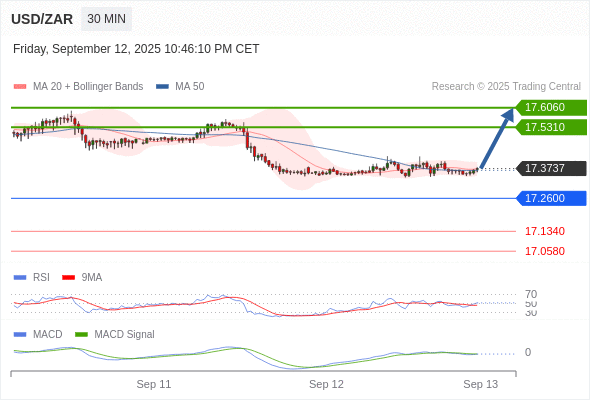Click the green MACD Signal legend swatch

click(81, 335)
